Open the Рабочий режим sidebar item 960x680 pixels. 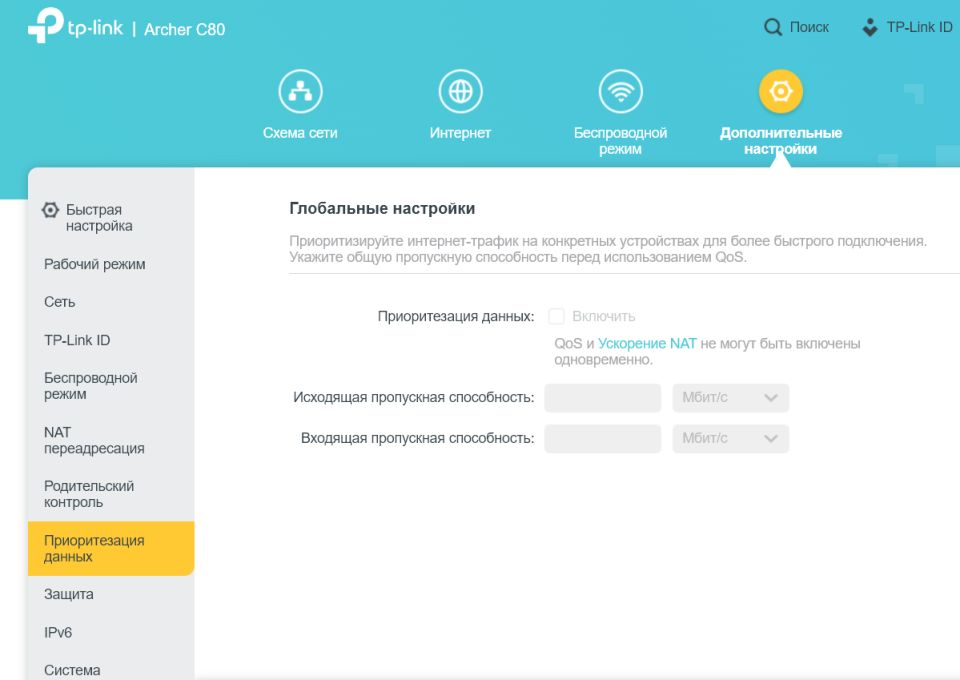94,264
